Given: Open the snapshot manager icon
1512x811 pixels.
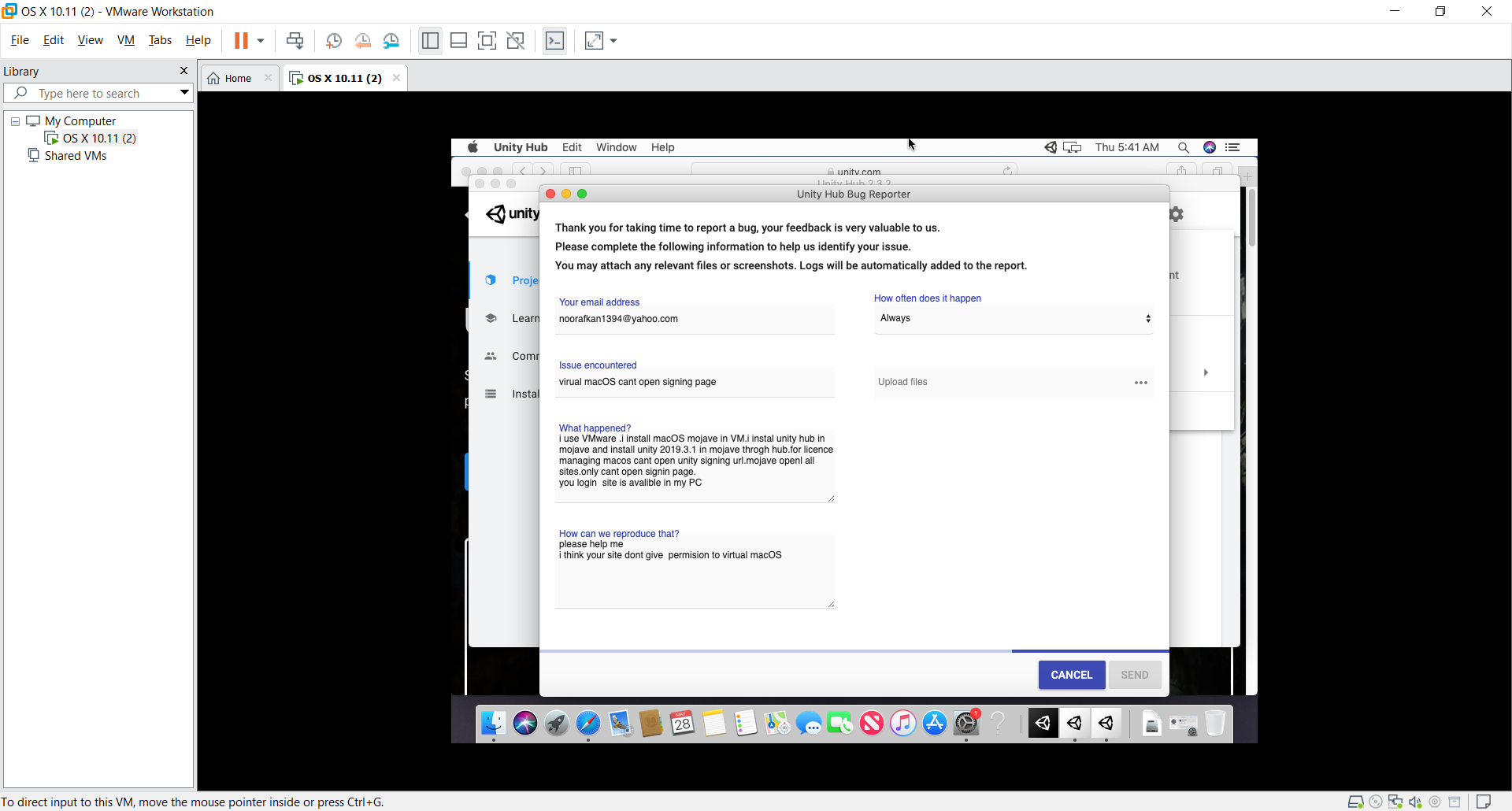Looking at the screenshot, I should click(391, 40).
